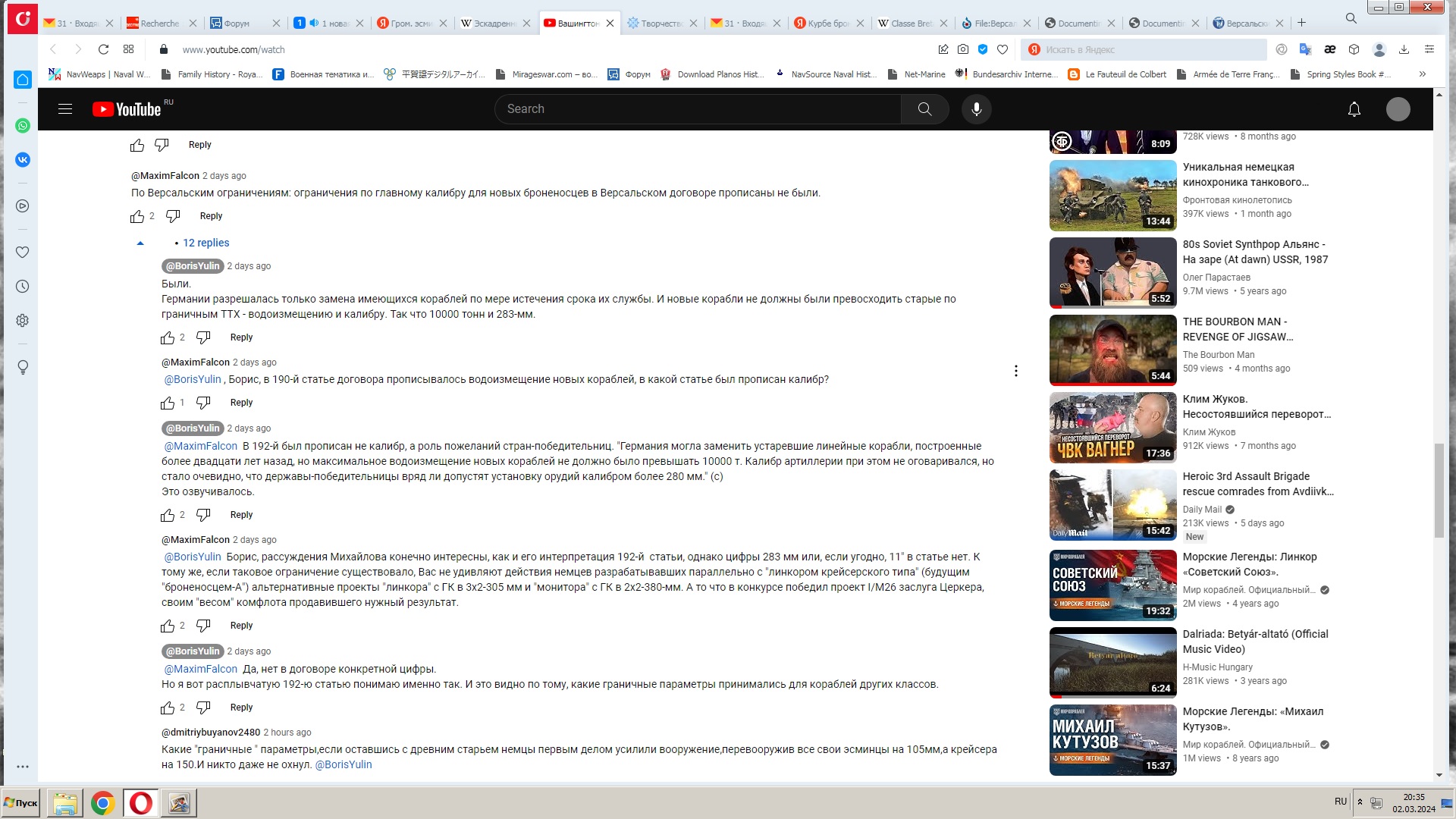Image resolution: width=1456 pixels, height=819 pixels.
Task: Take a snapshot with the camera icon
Action: (963, 49)
